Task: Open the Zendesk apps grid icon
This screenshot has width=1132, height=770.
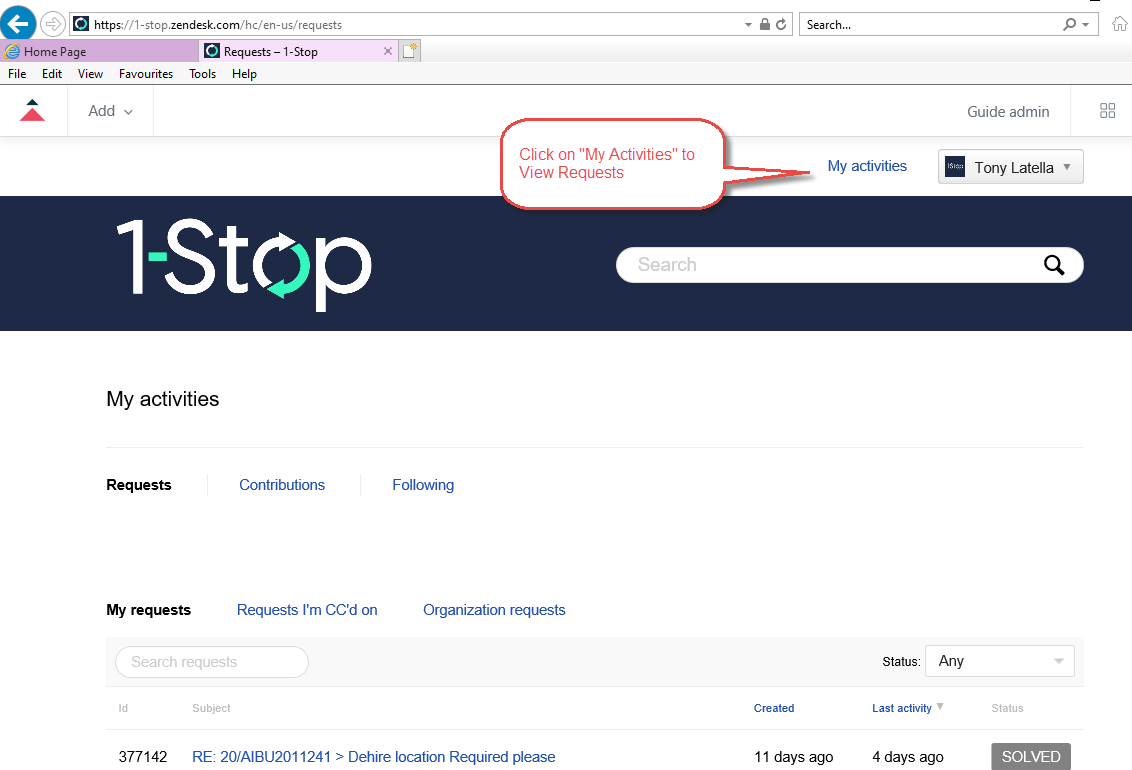Action: (x=1104, y=111)
